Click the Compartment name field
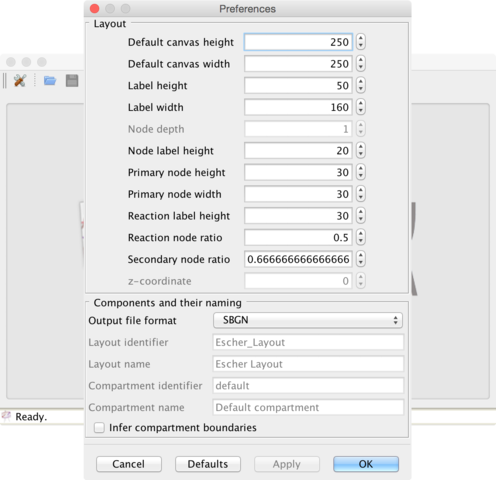The width and height of the screenshot is (496, 480). pos(308,407)
